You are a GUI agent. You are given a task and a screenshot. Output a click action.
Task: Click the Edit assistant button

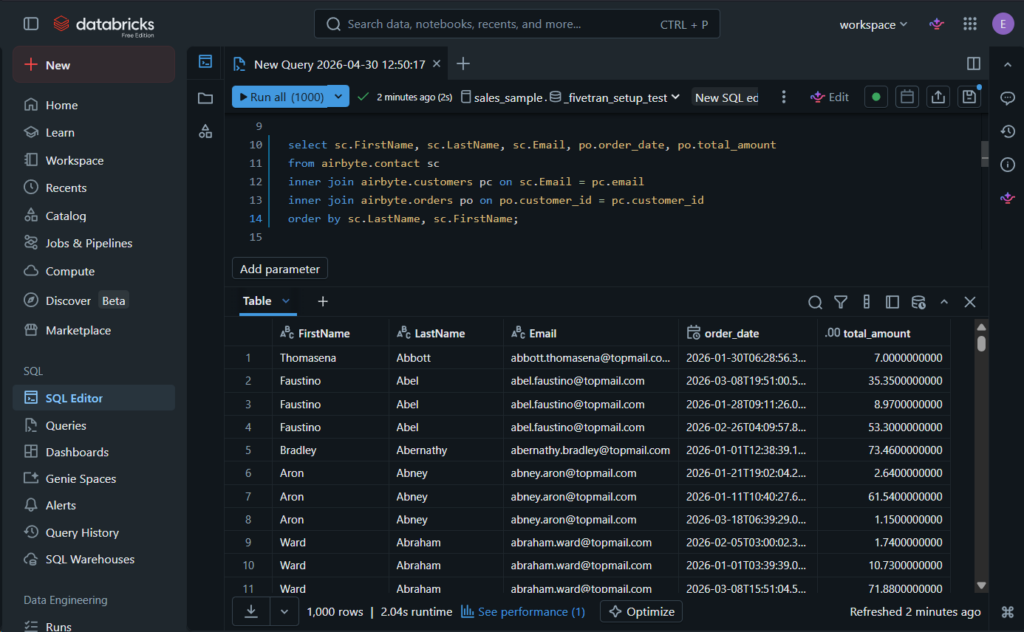[829, 97]
